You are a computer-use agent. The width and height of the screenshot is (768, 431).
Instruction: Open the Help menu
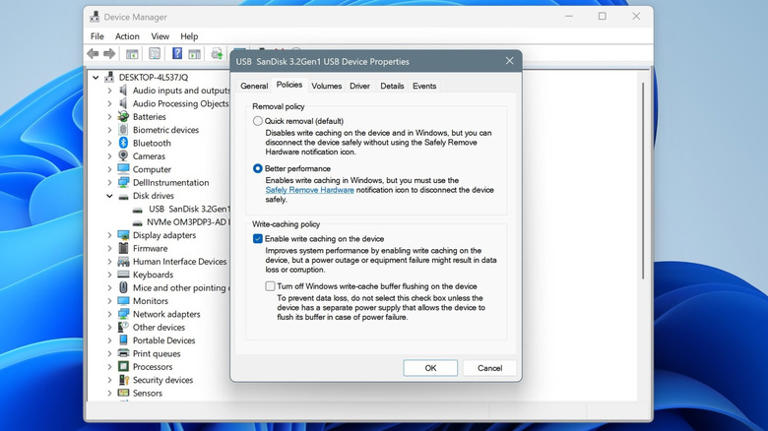[189, 36]
